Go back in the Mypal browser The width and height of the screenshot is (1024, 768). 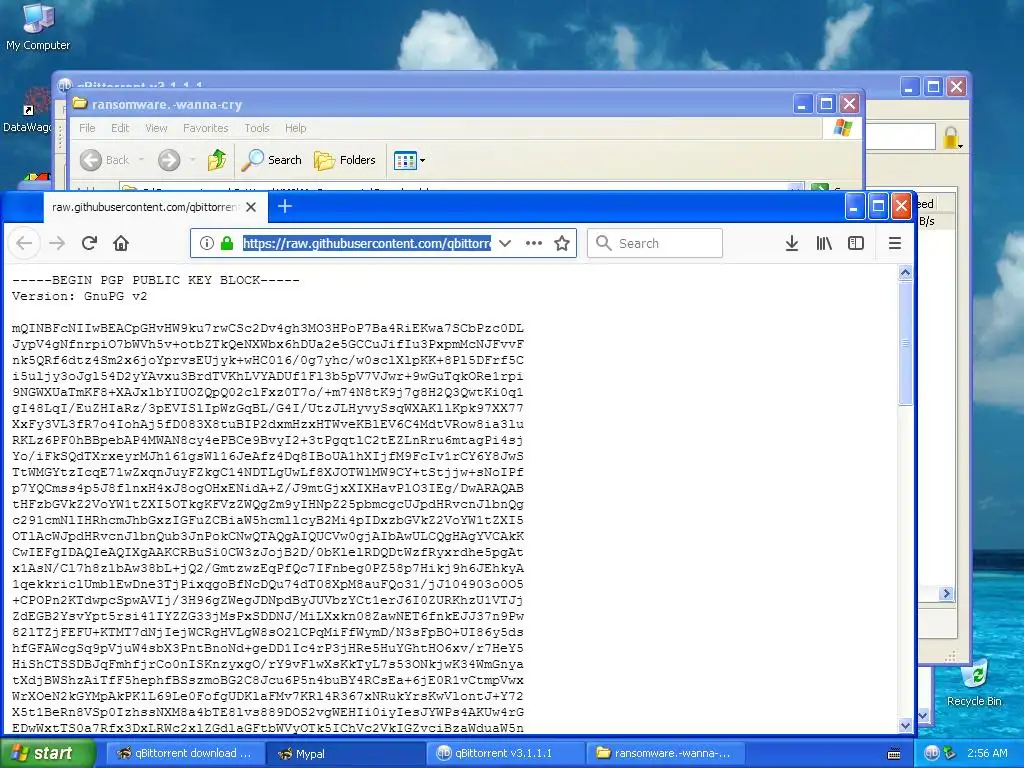point(24,244)
